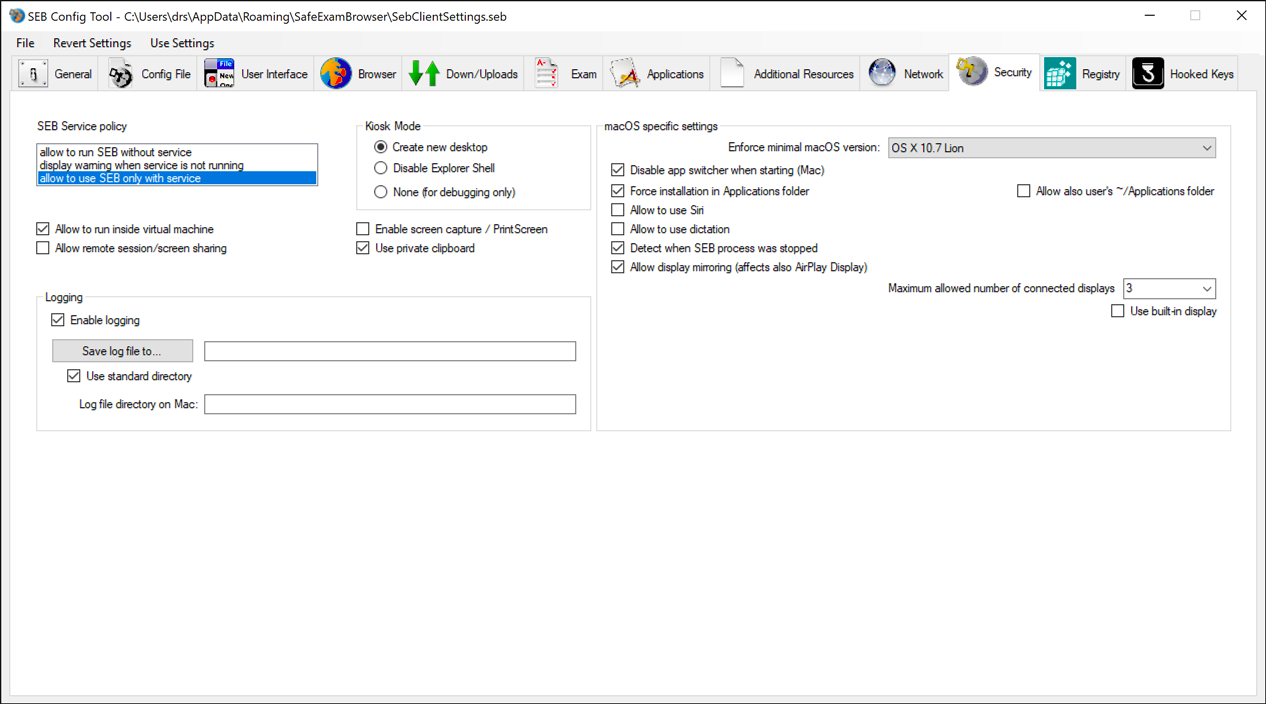
Task: Click the Security tab keys icon
Action: pyautogui.click(x=972, y=72)
